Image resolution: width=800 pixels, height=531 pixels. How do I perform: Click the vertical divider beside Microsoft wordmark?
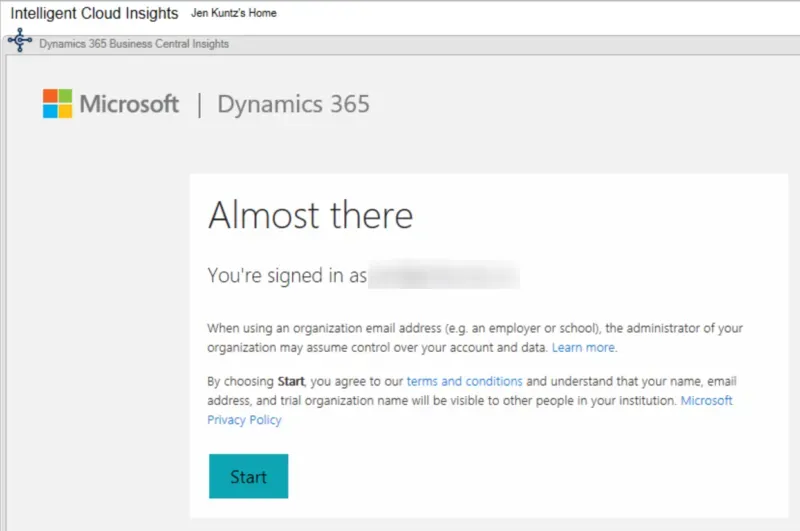198,104
